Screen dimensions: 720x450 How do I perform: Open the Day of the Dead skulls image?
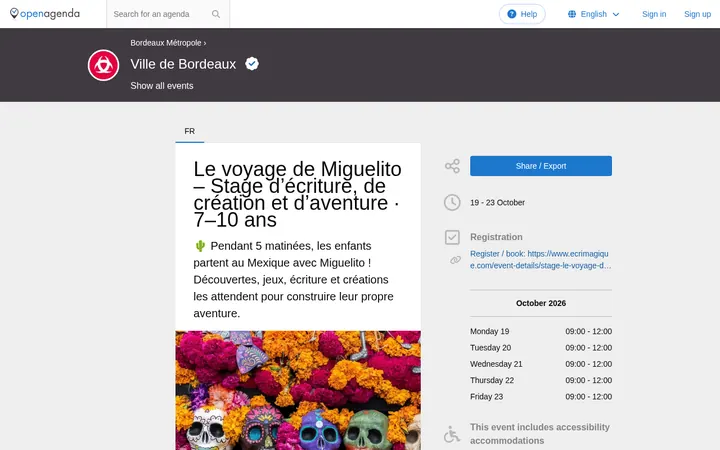pyautogui.click(x=298, y=390)
